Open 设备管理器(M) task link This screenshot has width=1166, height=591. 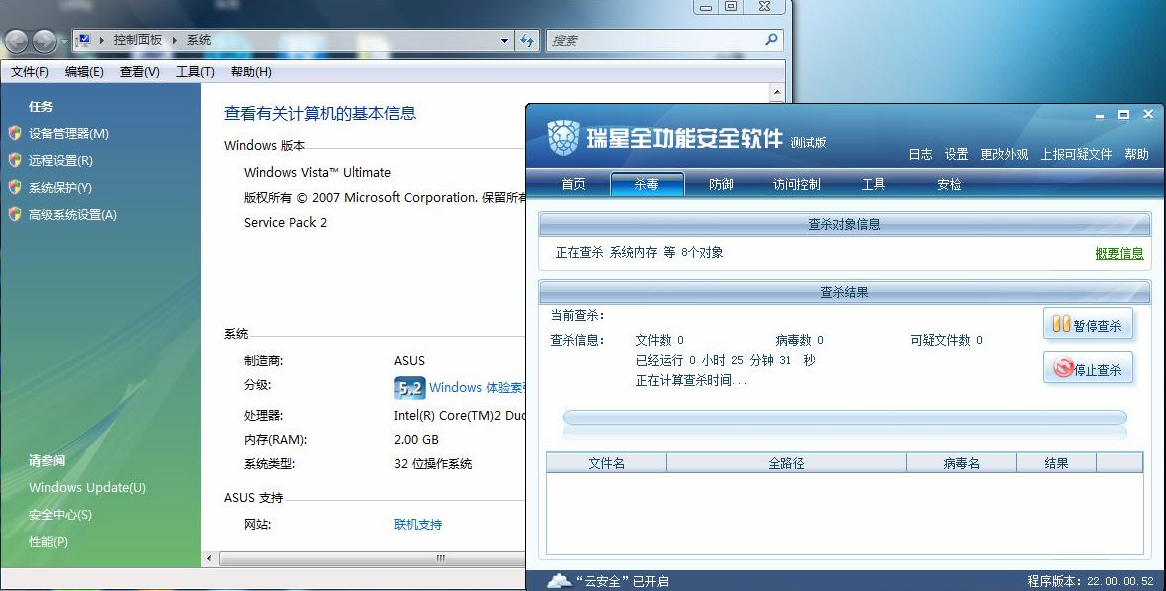[68, 134]
